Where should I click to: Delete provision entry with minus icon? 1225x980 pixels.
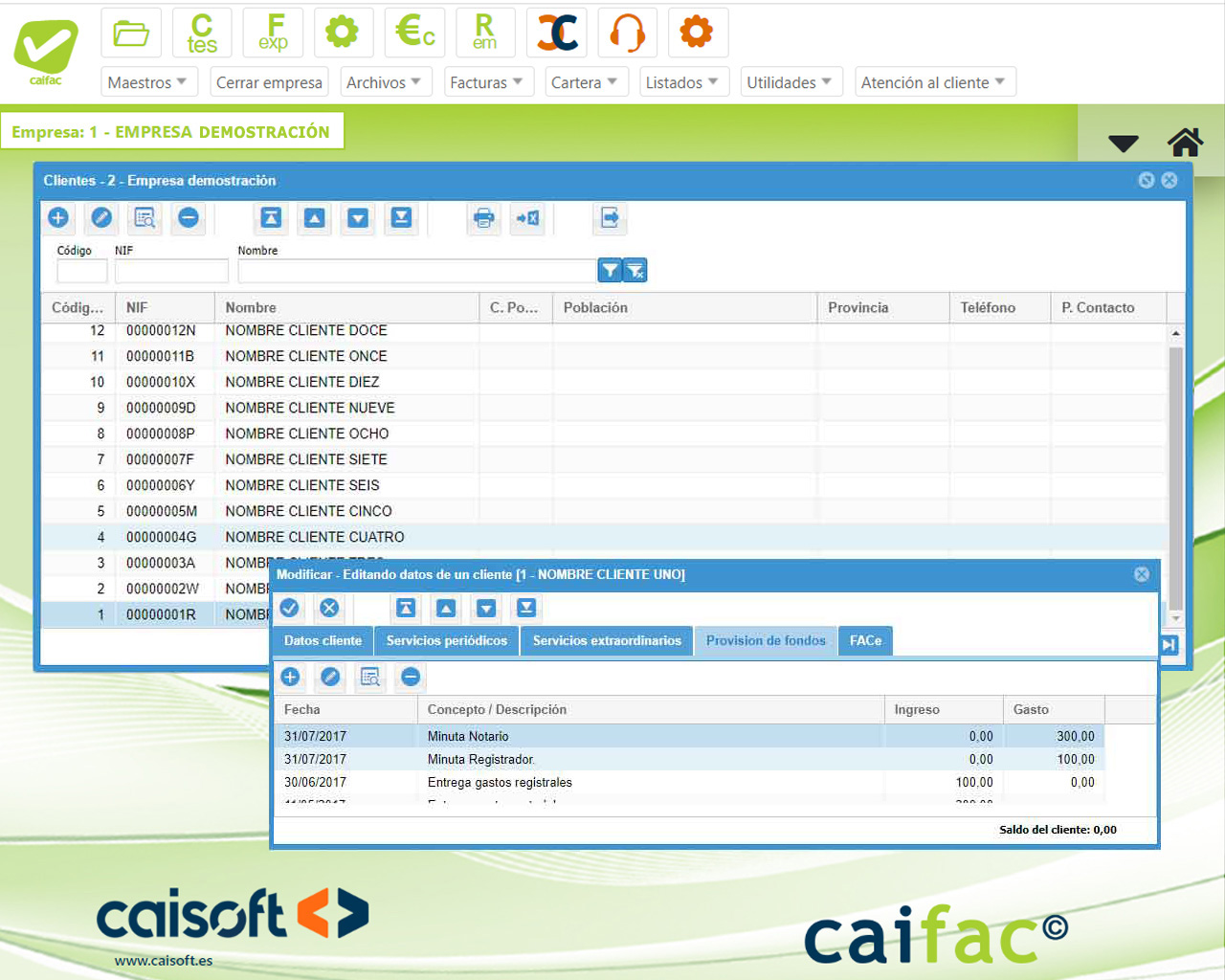click(x=411, y=678)
